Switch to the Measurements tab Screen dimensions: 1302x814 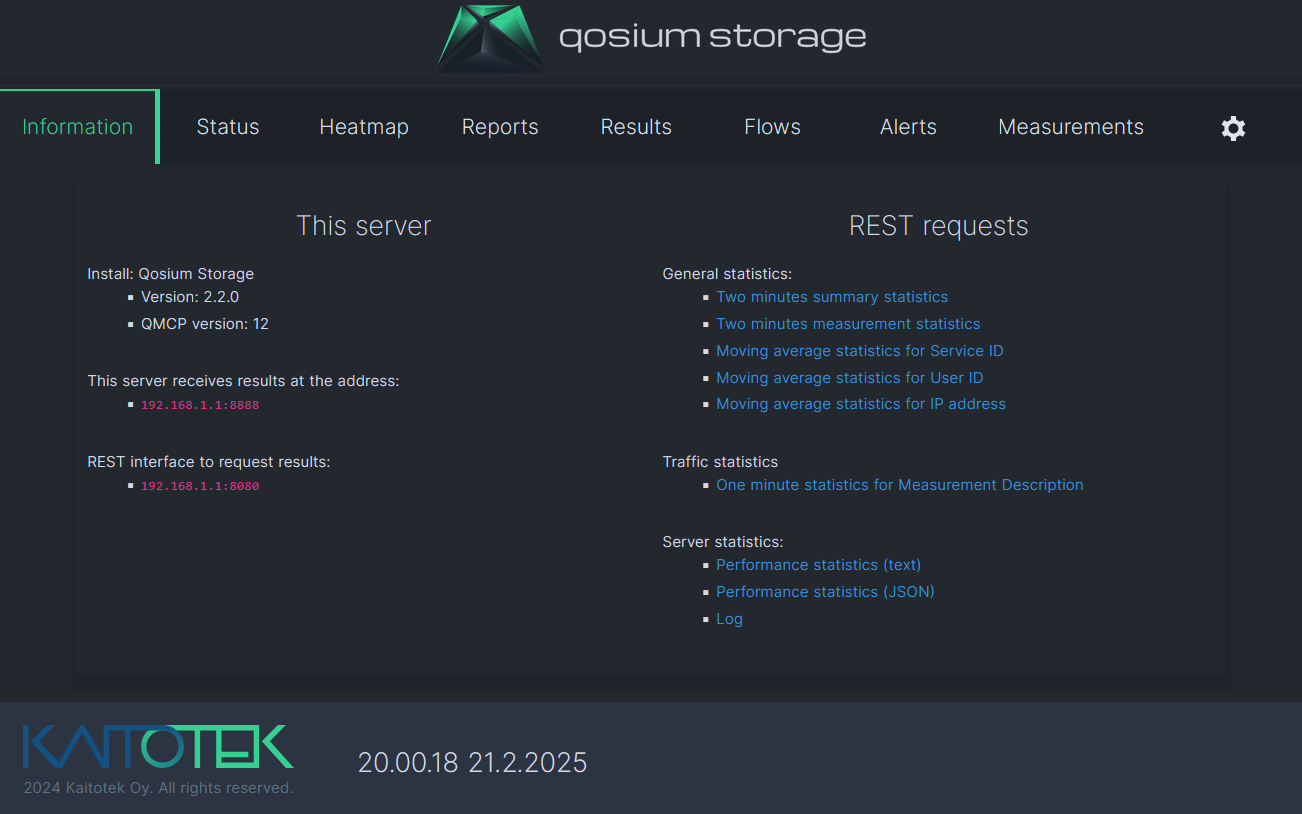pyautogui.click(x=1071, y=127)
